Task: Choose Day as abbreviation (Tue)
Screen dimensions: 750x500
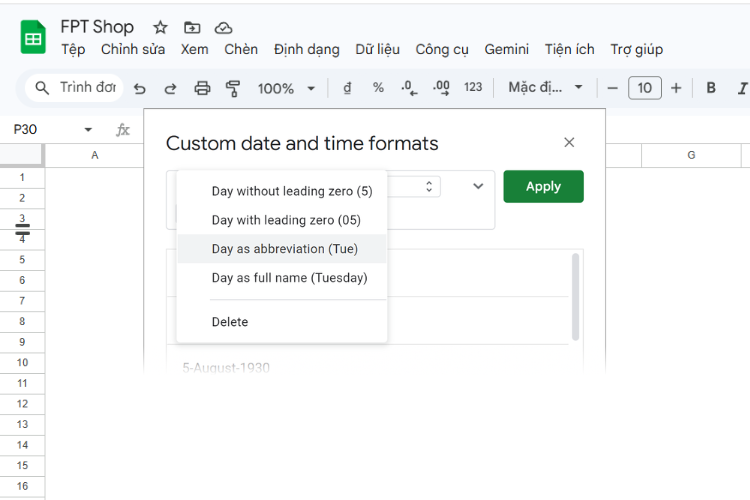Action: tap(282, 249)
